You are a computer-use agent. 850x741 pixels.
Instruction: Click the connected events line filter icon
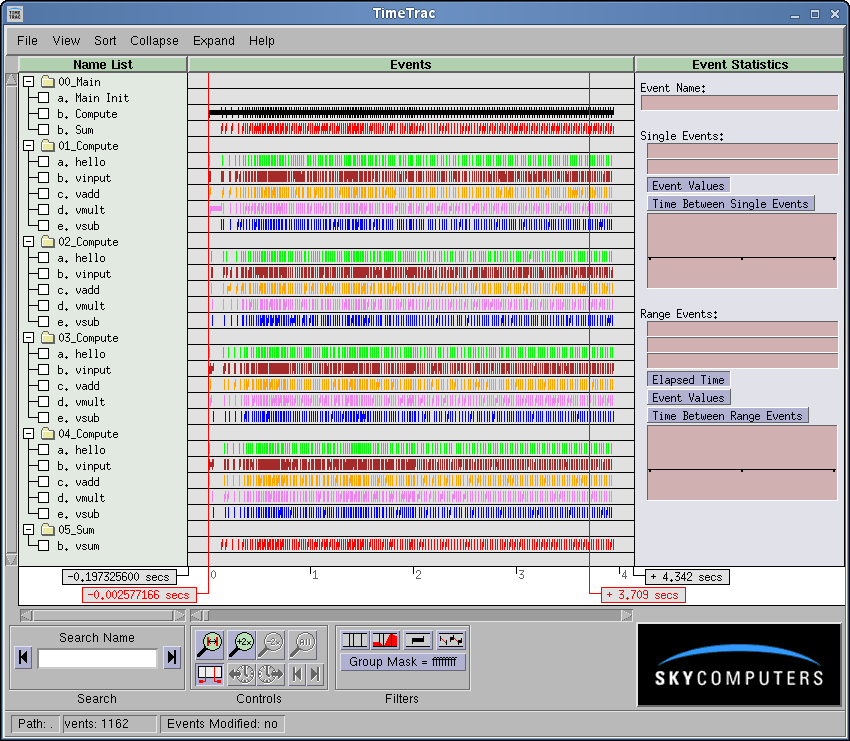[451, 640]
